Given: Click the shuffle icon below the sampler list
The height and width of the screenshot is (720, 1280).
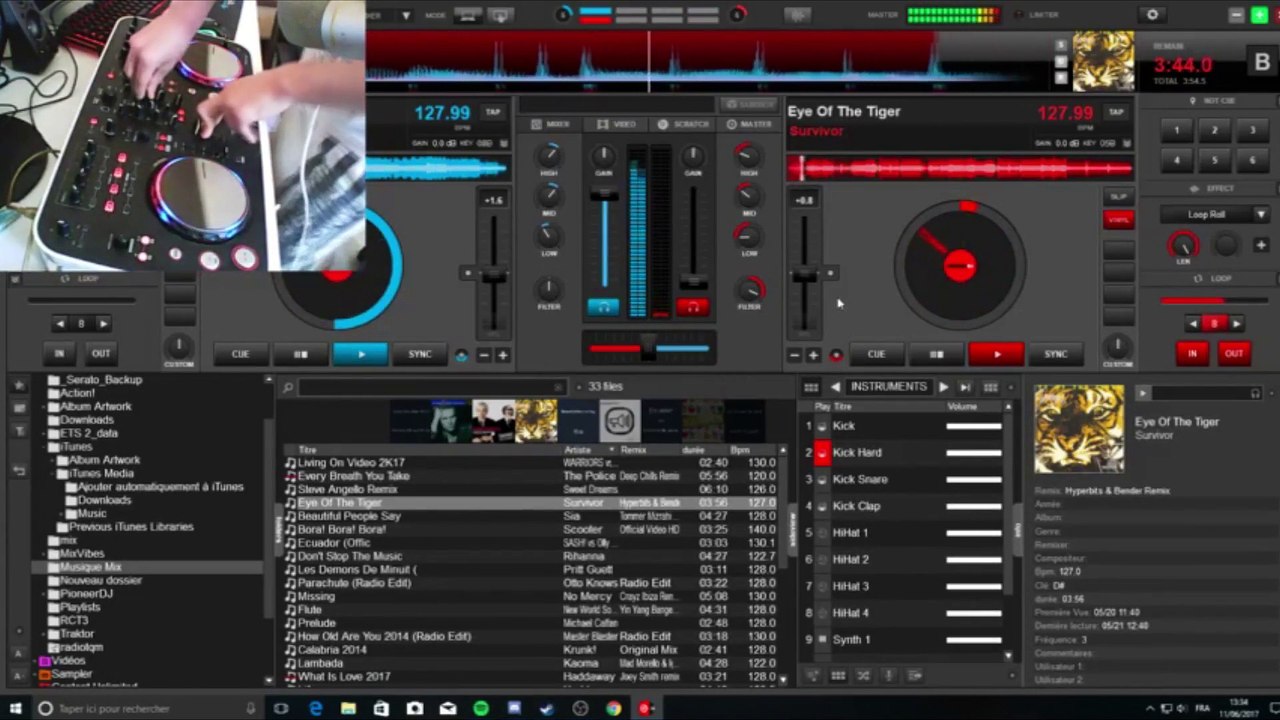Looking at the screenshot, I should pyautogui.click(x=863, y=676).
